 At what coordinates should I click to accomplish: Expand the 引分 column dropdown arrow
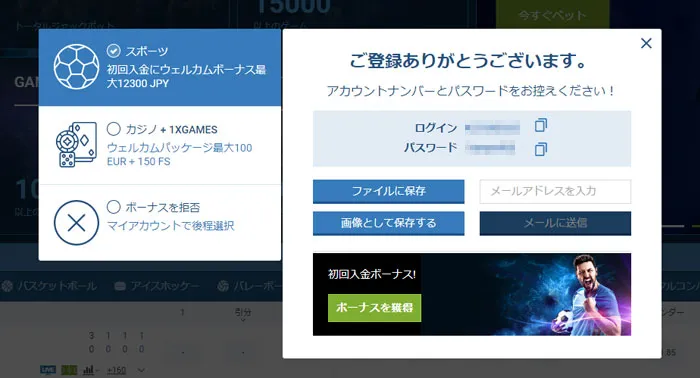(243, 320)
